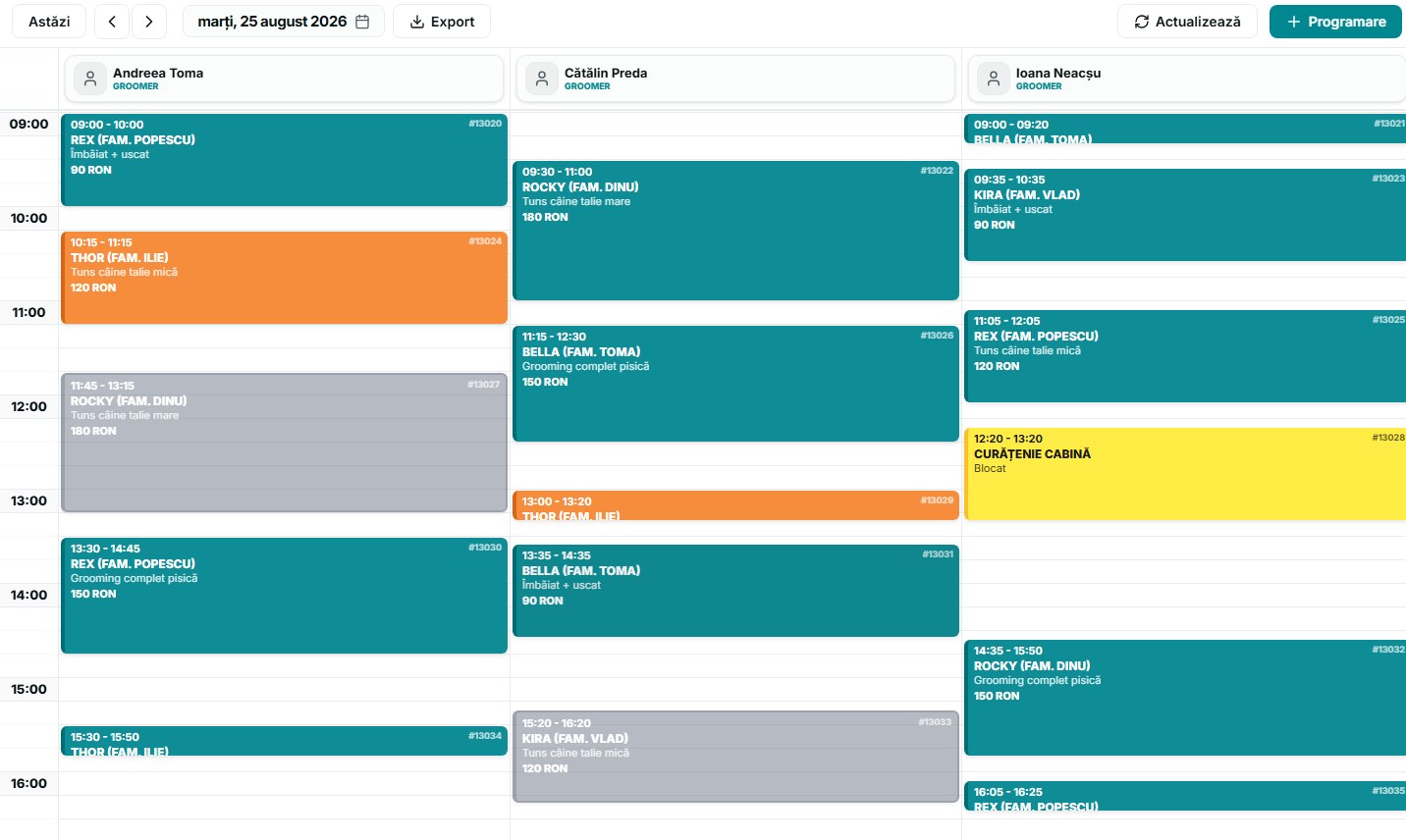
Task: Open Bella appointment 09:00 - 09:20
Action: pos(1185,129)
